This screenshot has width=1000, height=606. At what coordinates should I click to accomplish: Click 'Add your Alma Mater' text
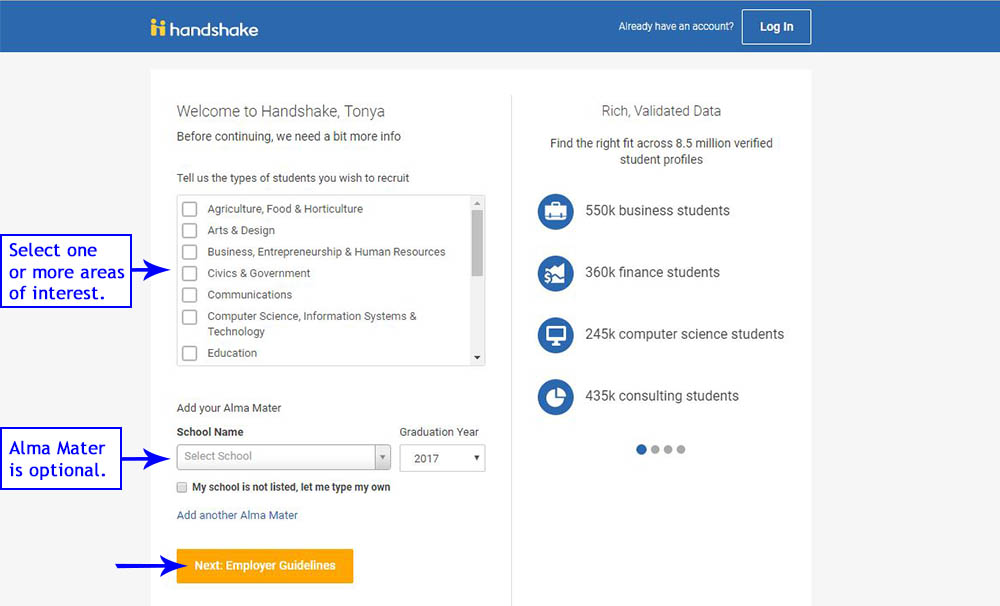point(229,408)
